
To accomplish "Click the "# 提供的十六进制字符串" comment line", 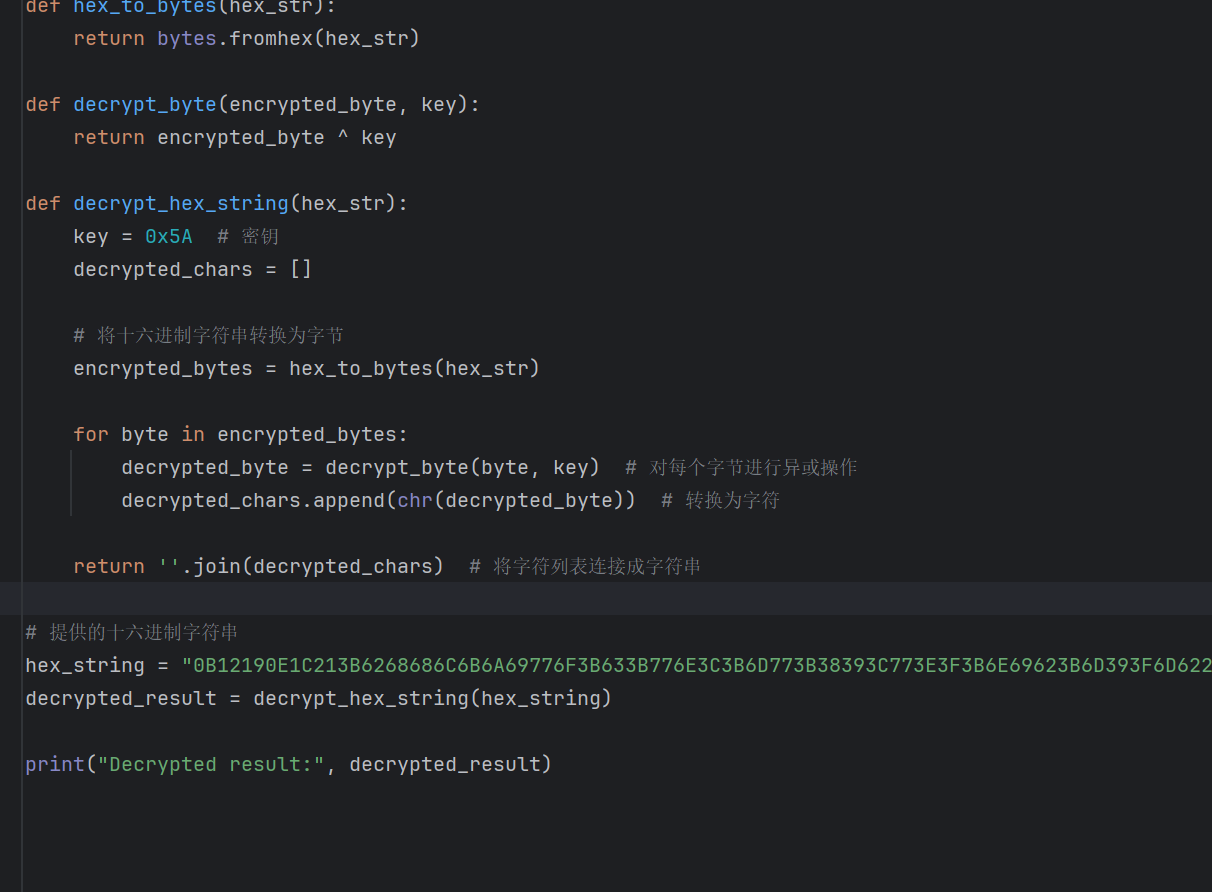I will [131, 633].
